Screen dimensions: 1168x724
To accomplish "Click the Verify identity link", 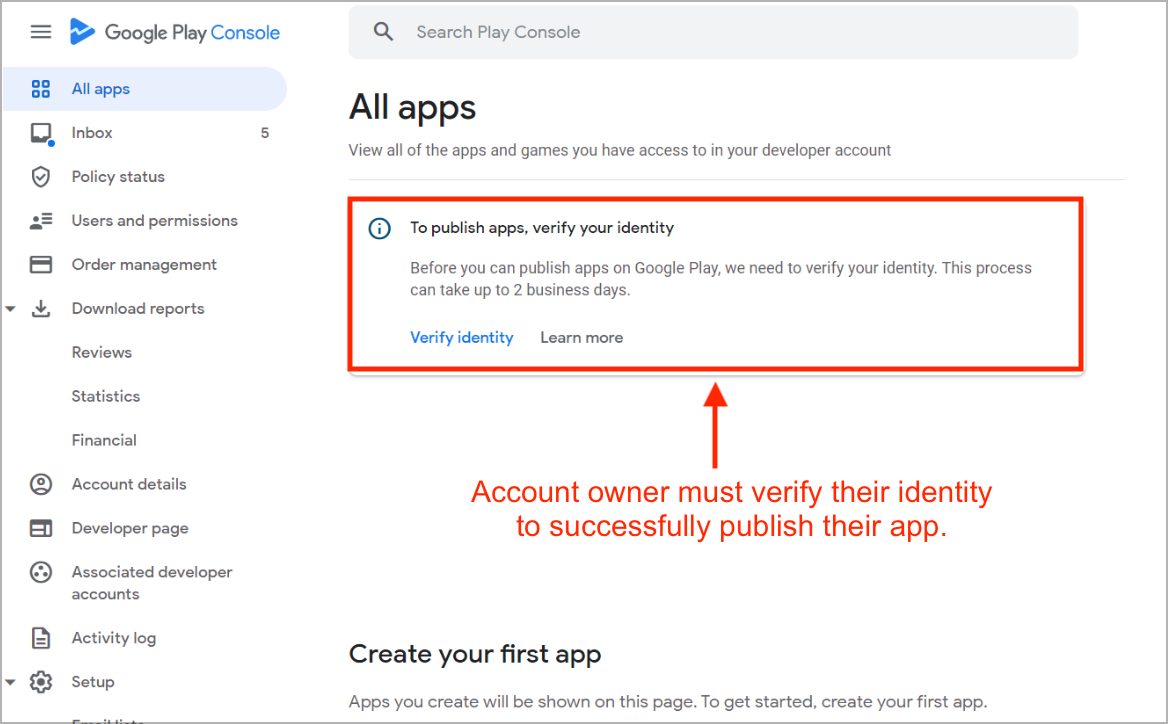I will 461,338.
